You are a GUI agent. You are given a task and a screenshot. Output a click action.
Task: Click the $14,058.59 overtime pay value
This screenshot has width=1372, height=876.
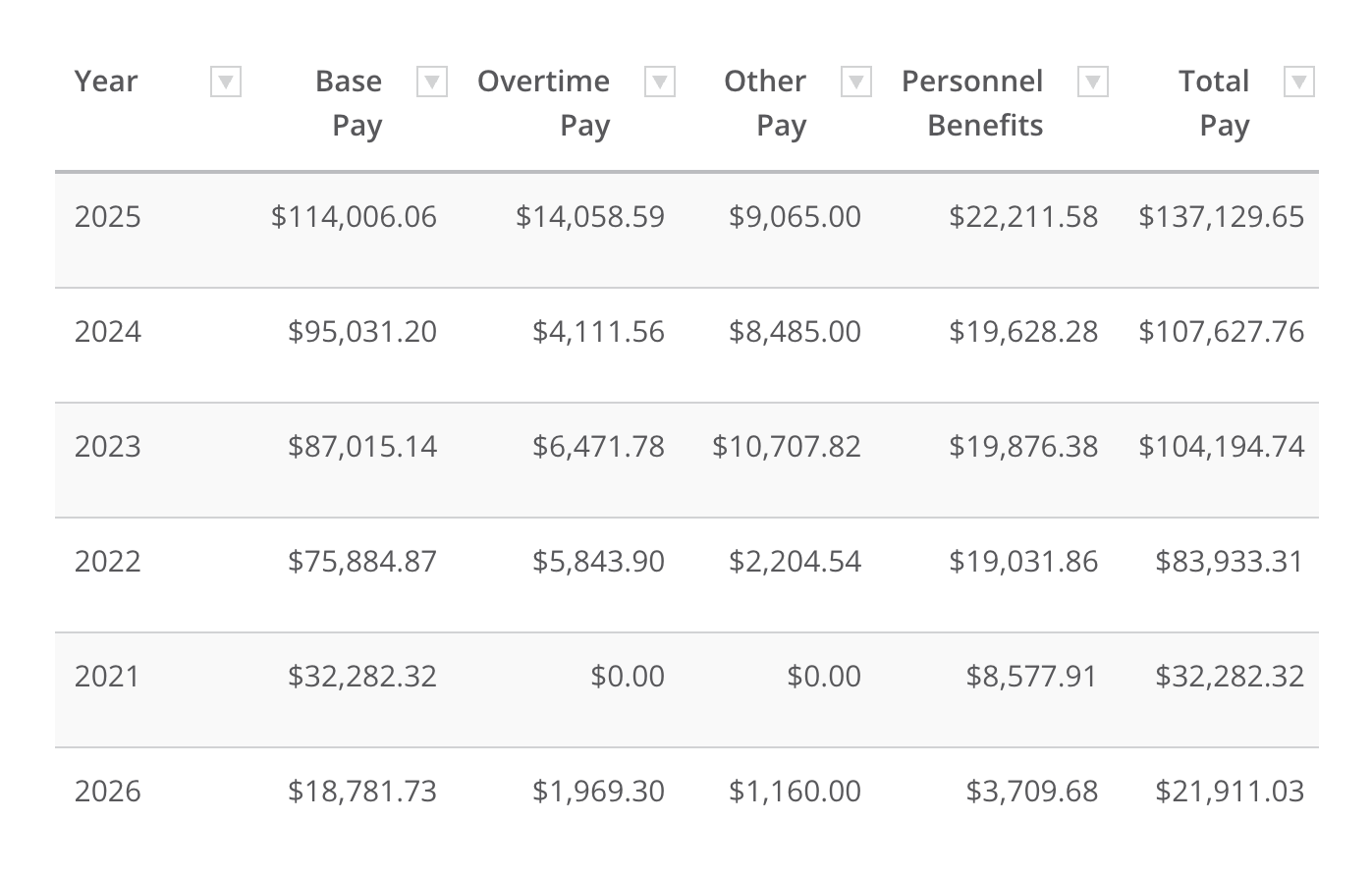590,217
